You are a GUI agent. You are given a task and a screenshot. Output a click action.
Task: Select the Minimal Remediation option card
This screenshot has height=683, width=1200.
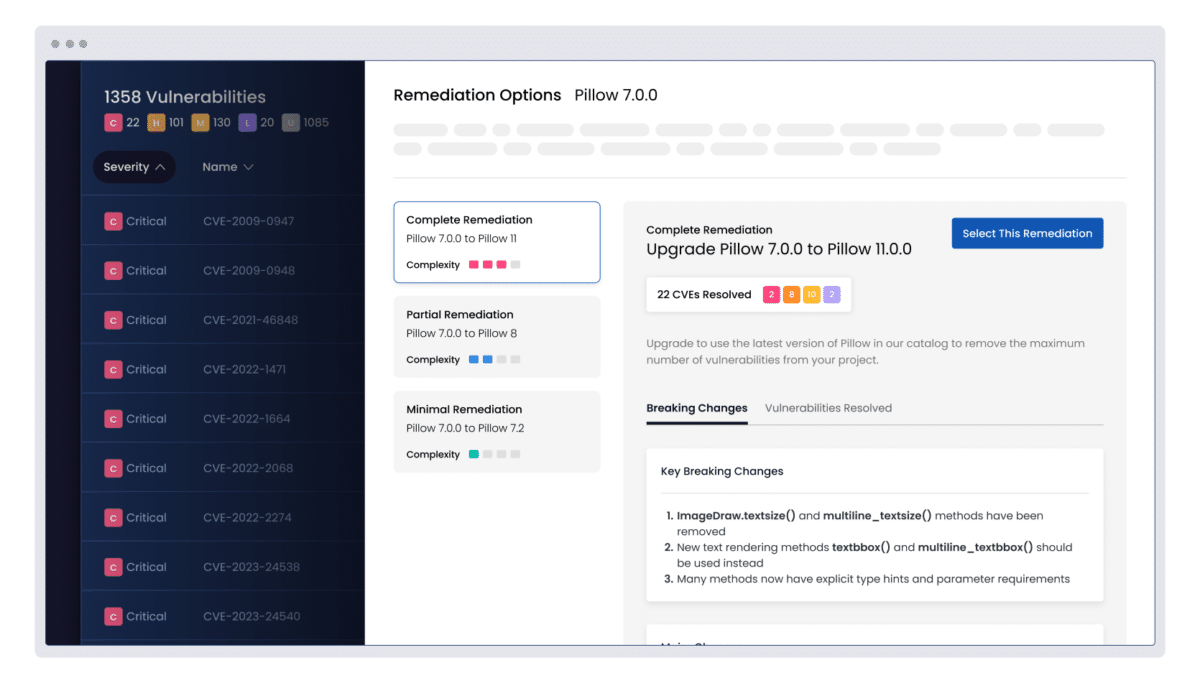pos(497,431)
